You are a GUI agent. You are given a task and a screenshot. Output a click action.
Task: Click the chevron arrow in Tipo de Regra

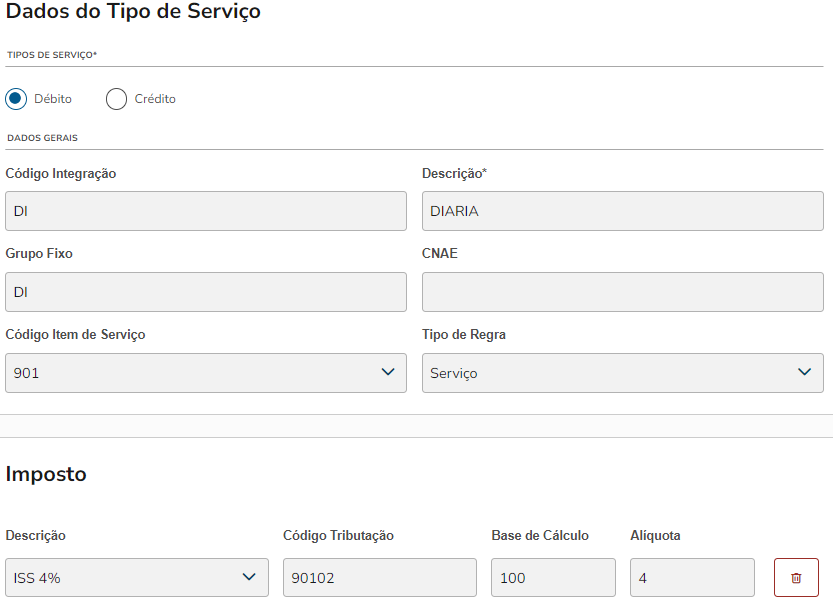click(x=805, y=372)
